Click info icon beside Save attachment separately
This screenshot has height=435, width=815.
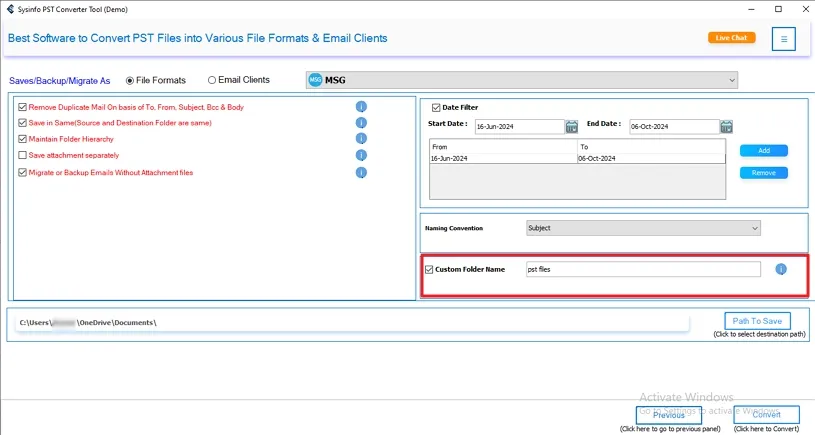pos(361,155)
